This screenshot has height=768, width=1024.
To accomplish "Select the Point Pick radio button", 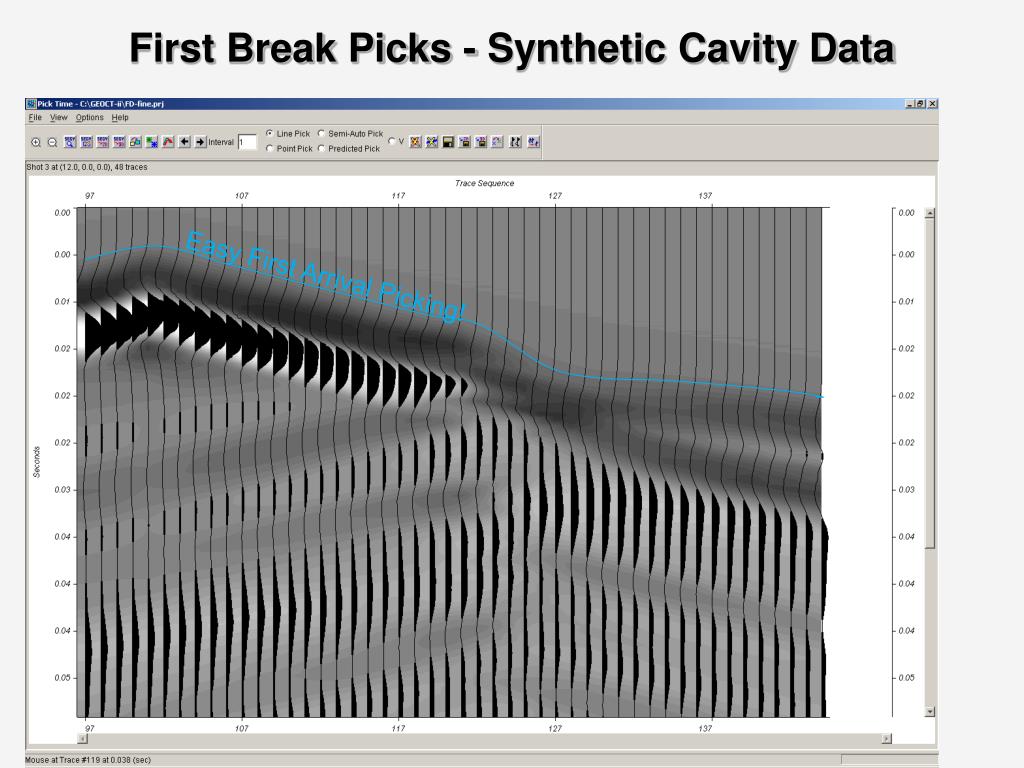I will (270, 148).
